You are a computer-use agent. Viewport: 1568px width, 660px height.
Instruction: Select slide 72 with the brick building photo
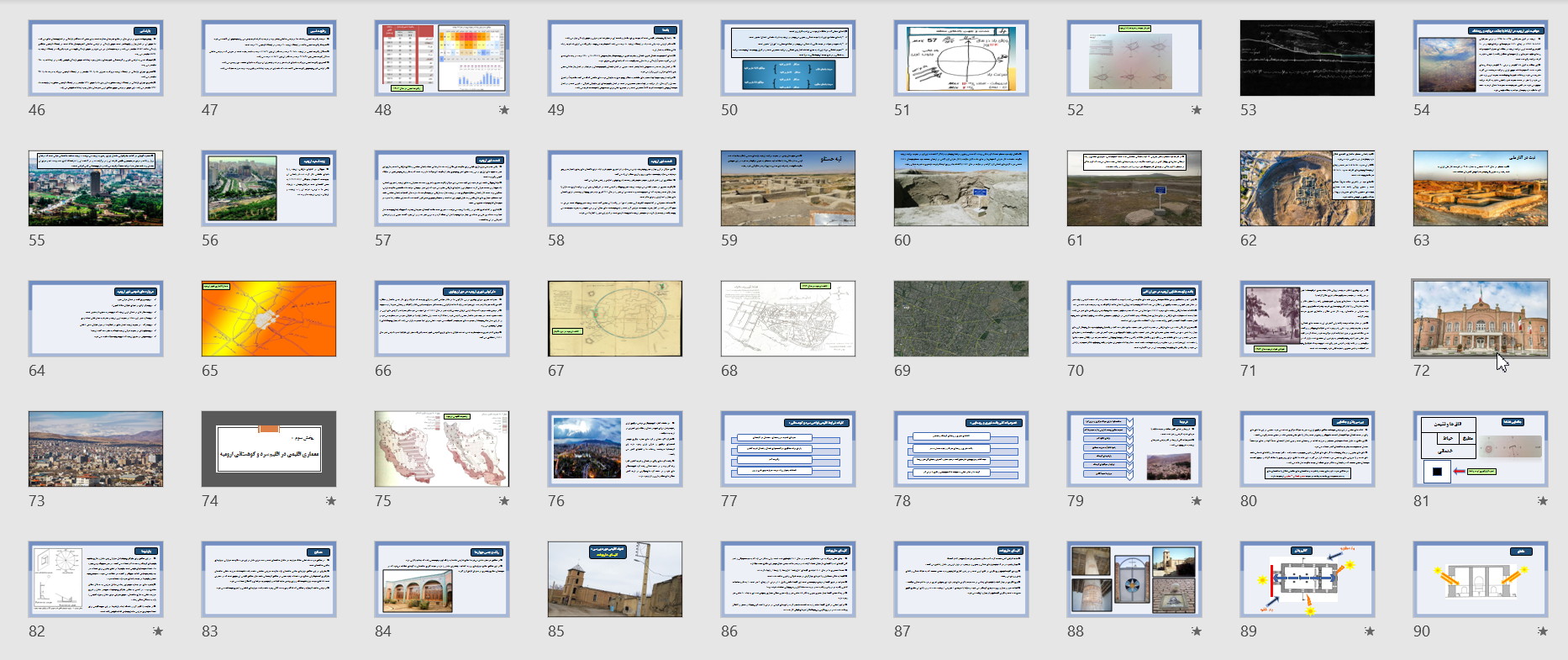coord(1480,319)
